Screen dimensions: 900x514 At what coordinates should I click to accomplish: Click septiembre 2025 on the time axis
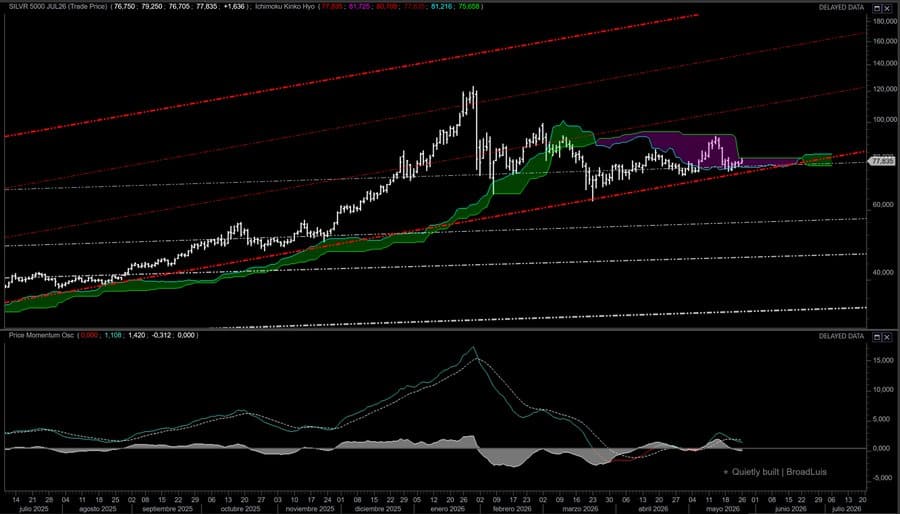pos(167,509)
